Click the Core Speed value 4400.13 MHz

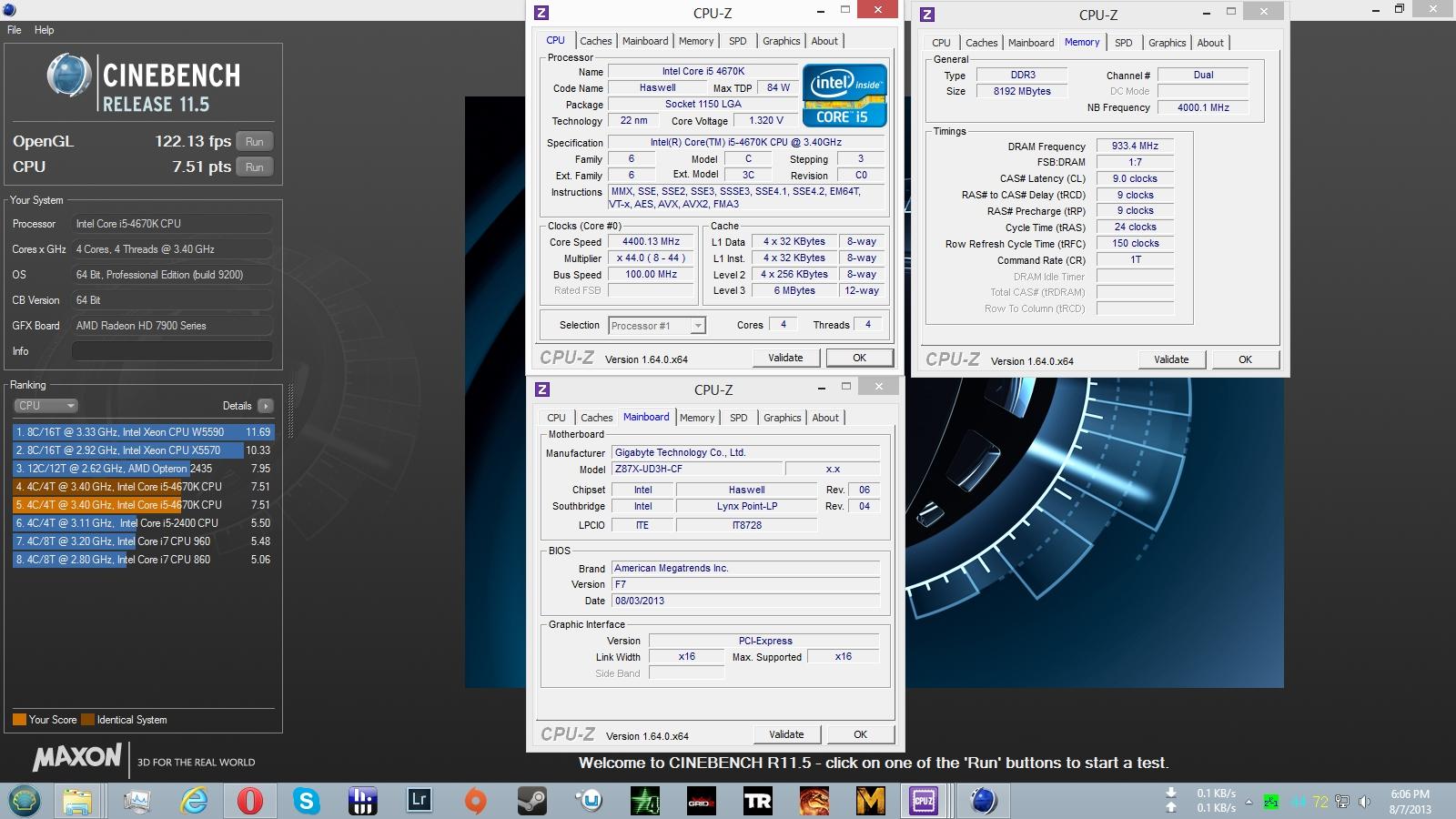(651, 242)
